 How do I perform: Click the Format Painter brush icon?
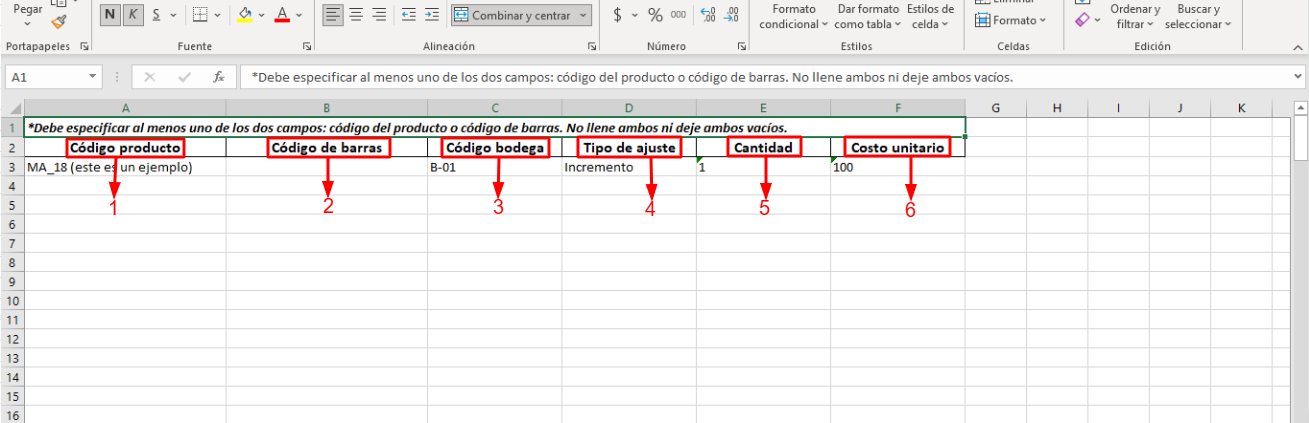coord(59,22)
